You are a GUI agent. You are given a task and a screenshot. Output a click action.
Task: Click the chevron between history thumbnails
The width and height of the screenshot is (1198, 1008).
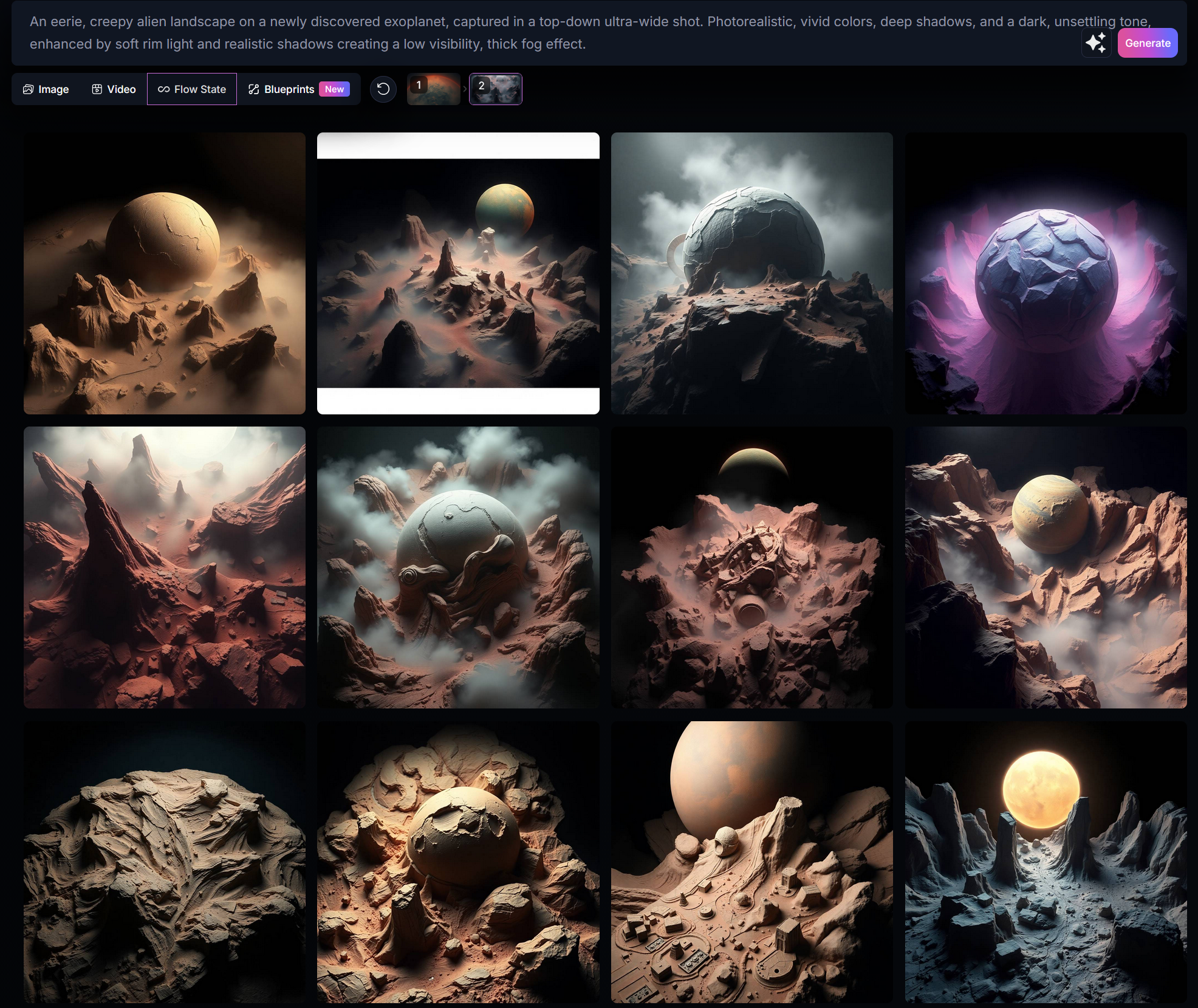pos(465,89)
